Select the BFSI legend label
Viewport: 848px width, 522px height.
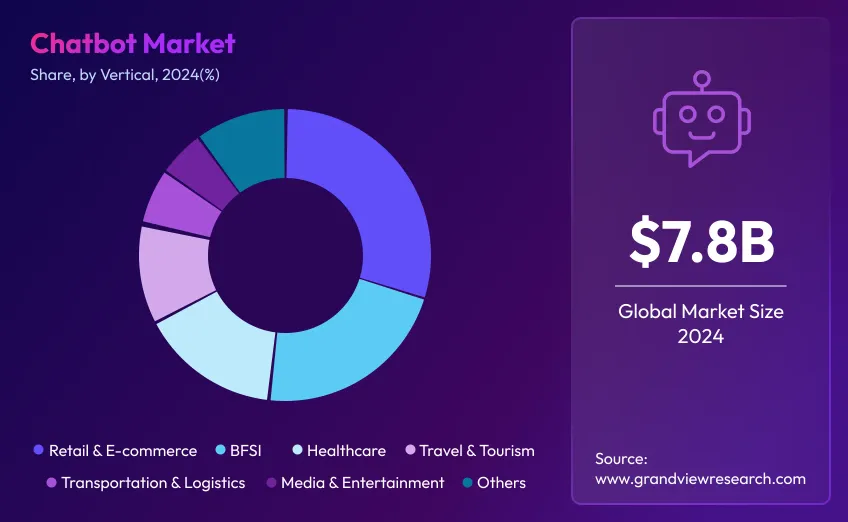pyautogui.click(x=246, y=451)
